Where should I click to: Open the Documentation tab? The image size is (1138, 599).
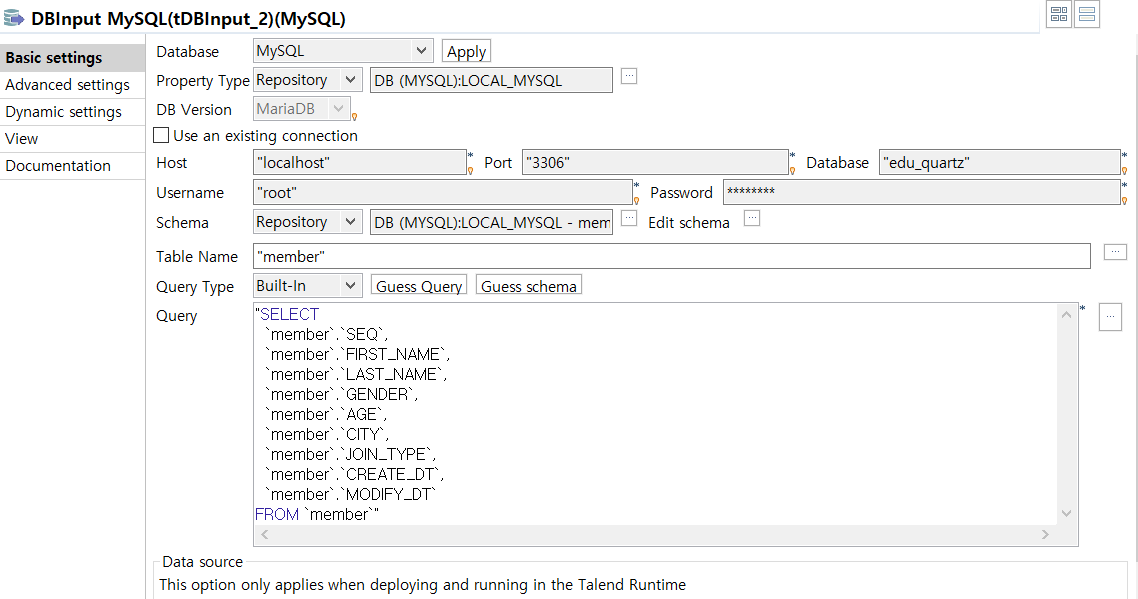tap(58, 166)
